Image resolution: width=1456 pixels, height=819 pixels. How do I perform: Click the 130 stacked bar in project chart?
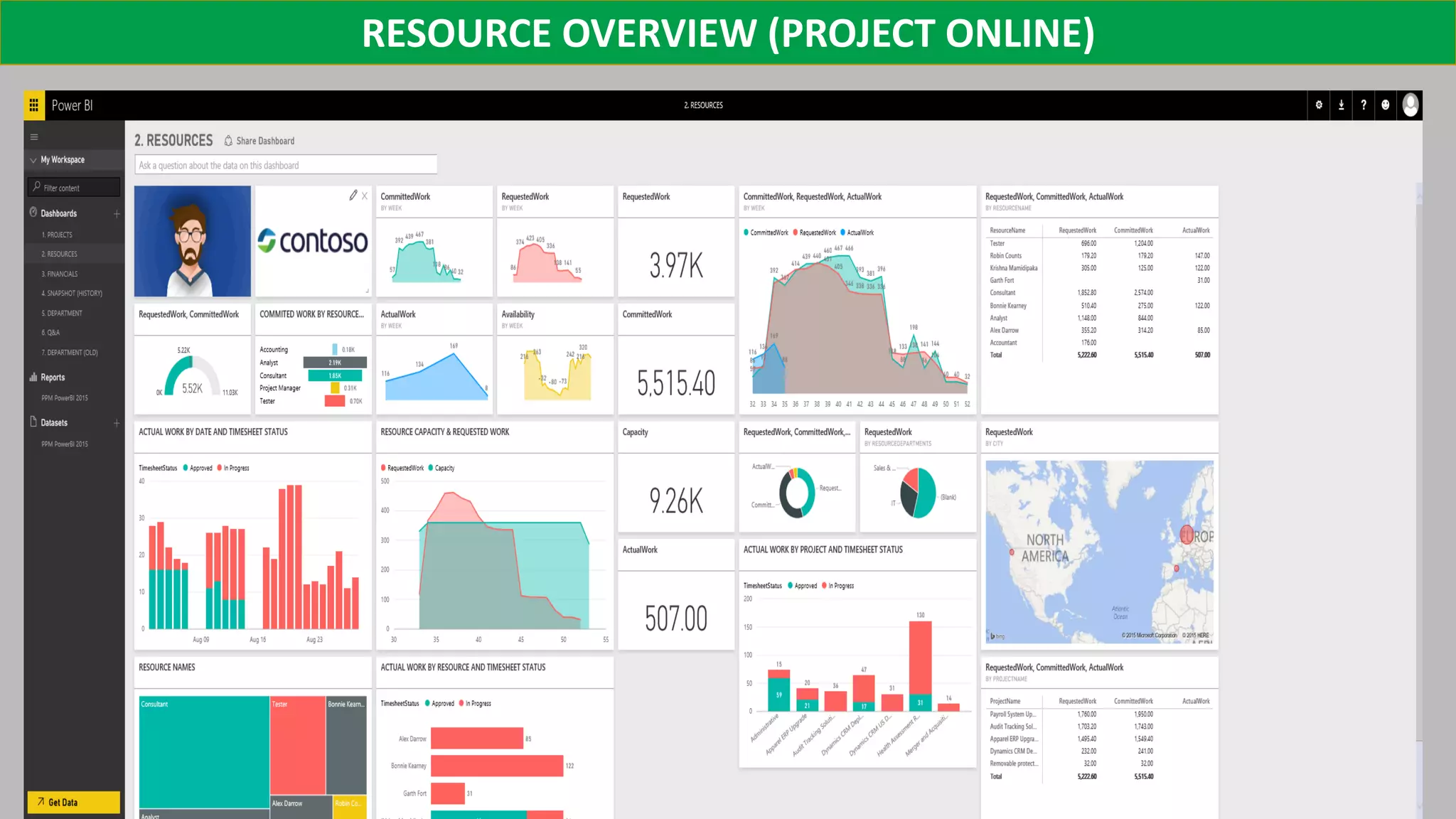tap(921, 667)
